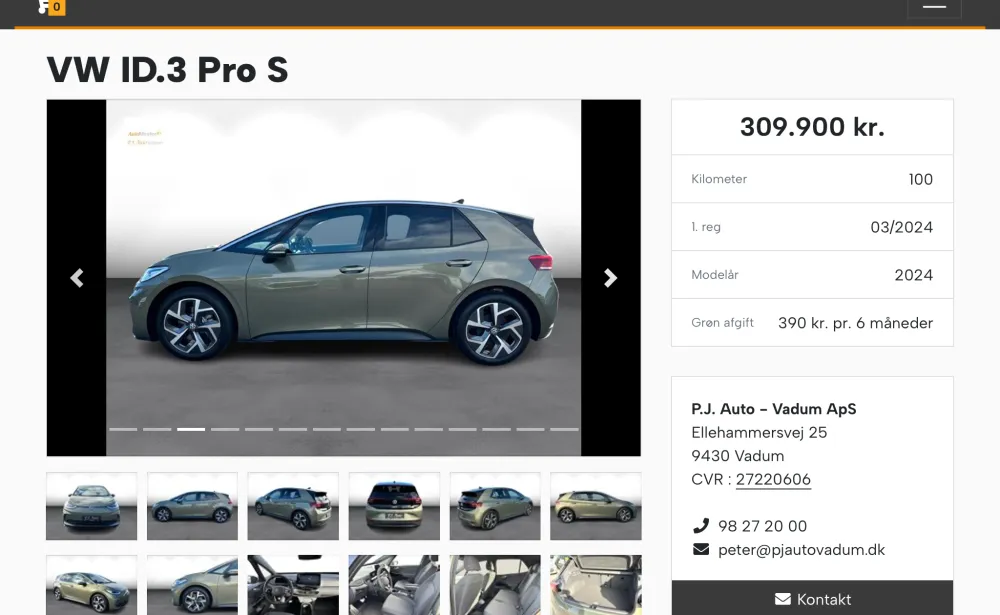Viewport: 1000px width, 615px height.
Task: Click the phone icon beside 98 27 20 00
Action: click(x=701, y=526)
